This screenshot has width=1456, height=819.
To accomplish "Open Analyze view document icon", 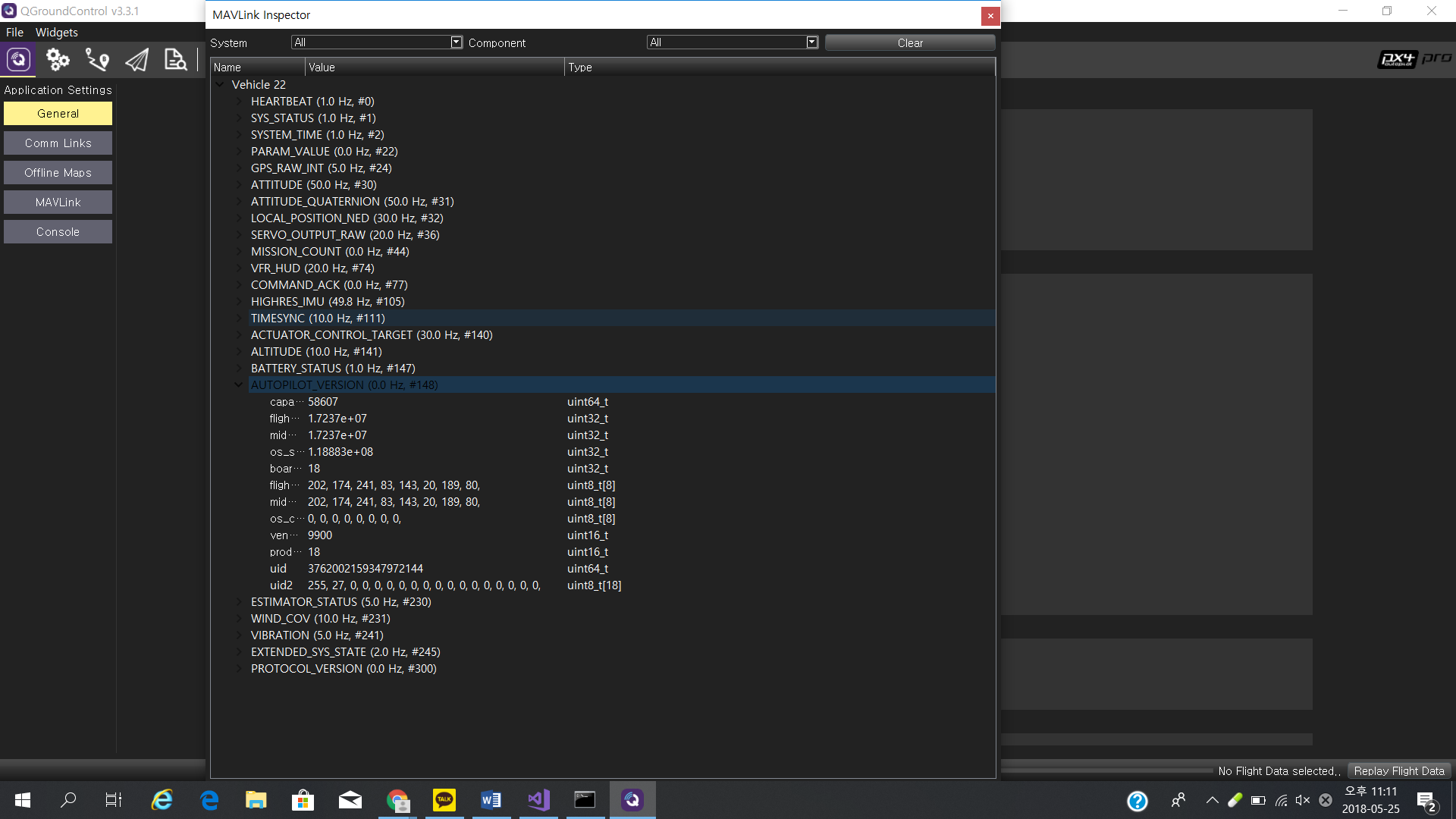I will pos(176,59).
